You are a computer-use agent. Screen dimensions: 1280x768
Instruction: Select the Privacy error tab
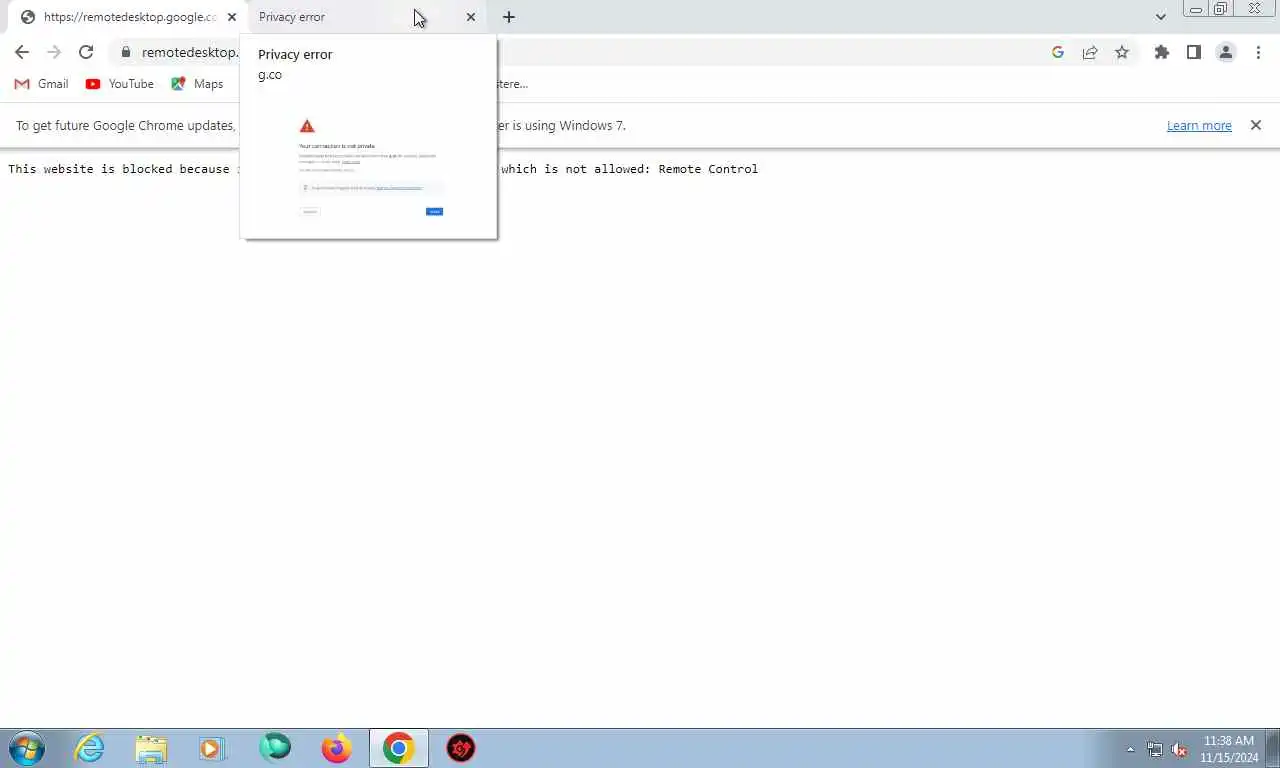point(365,17)
